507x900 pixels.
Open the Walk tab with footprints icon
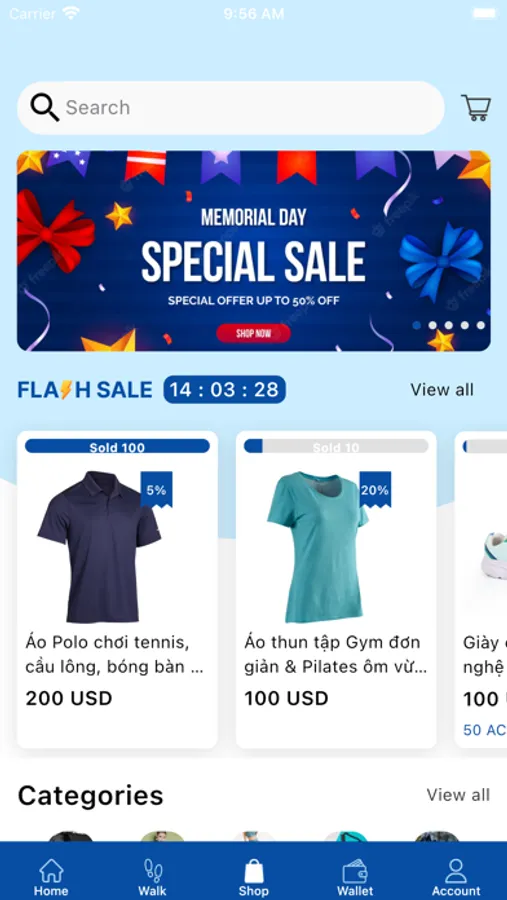152,878
